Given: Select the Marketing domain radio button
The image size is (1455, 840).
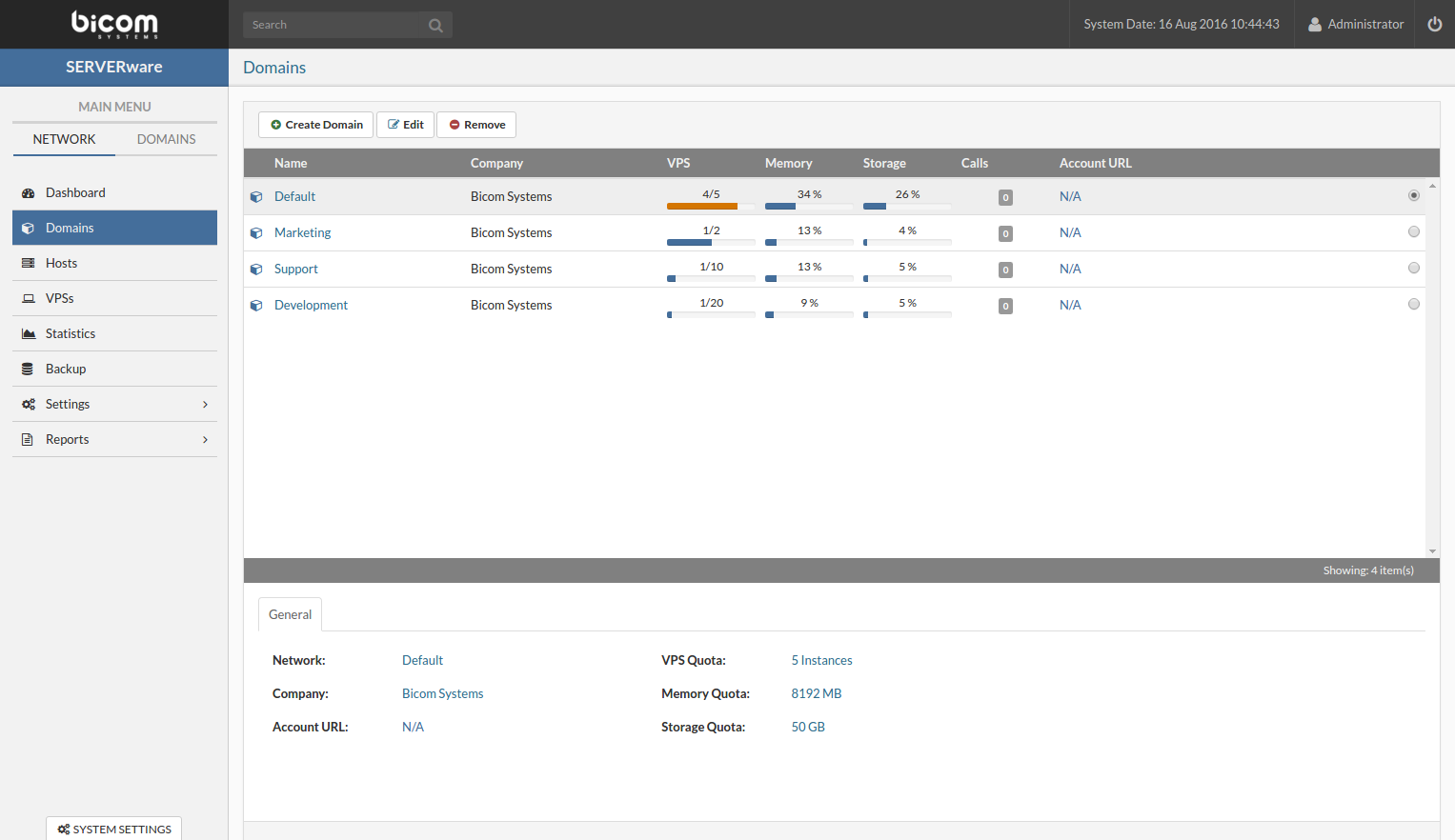Looking at the screenshot, I should tap(1413, 231).
